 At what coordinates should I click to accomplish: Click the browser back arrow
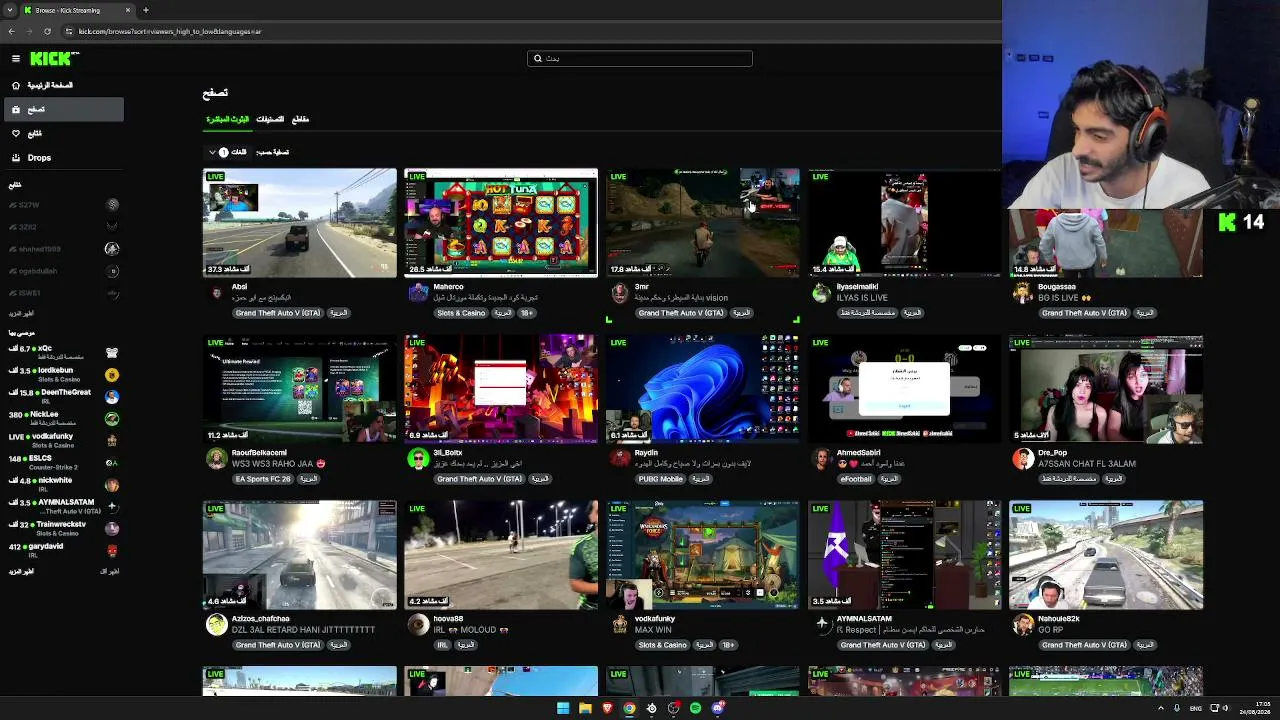pyautogui.click(x=12, y=31)
